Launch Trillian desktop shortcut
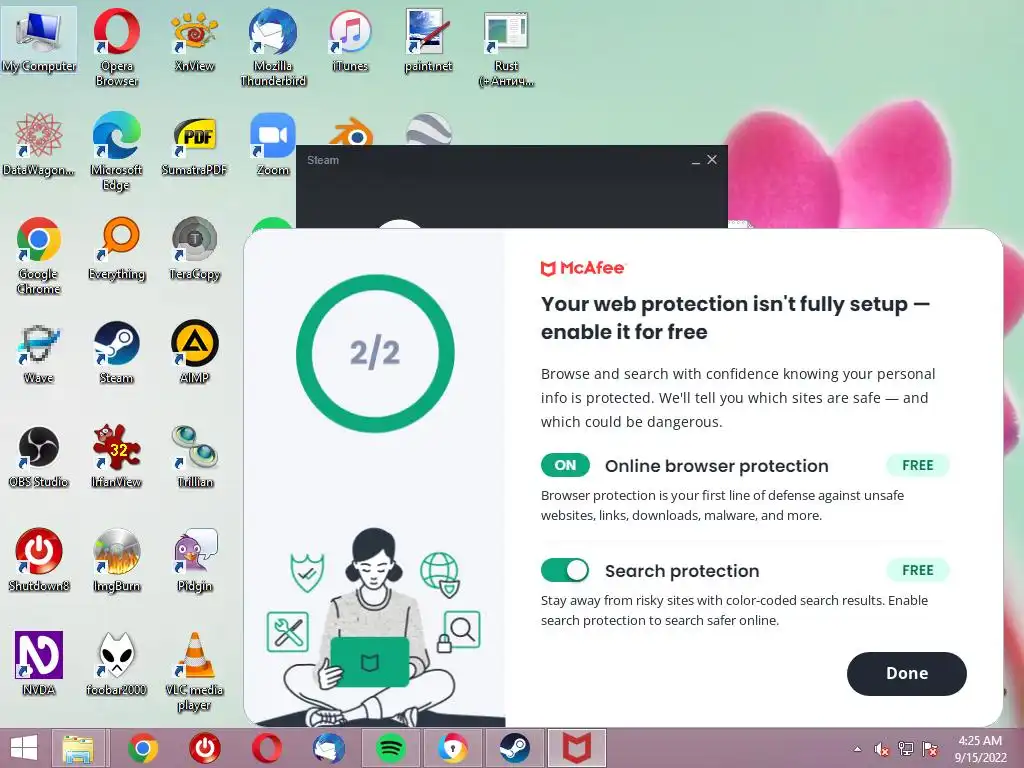This screenshot has height=768, width=1024. [x=194, y=456]
